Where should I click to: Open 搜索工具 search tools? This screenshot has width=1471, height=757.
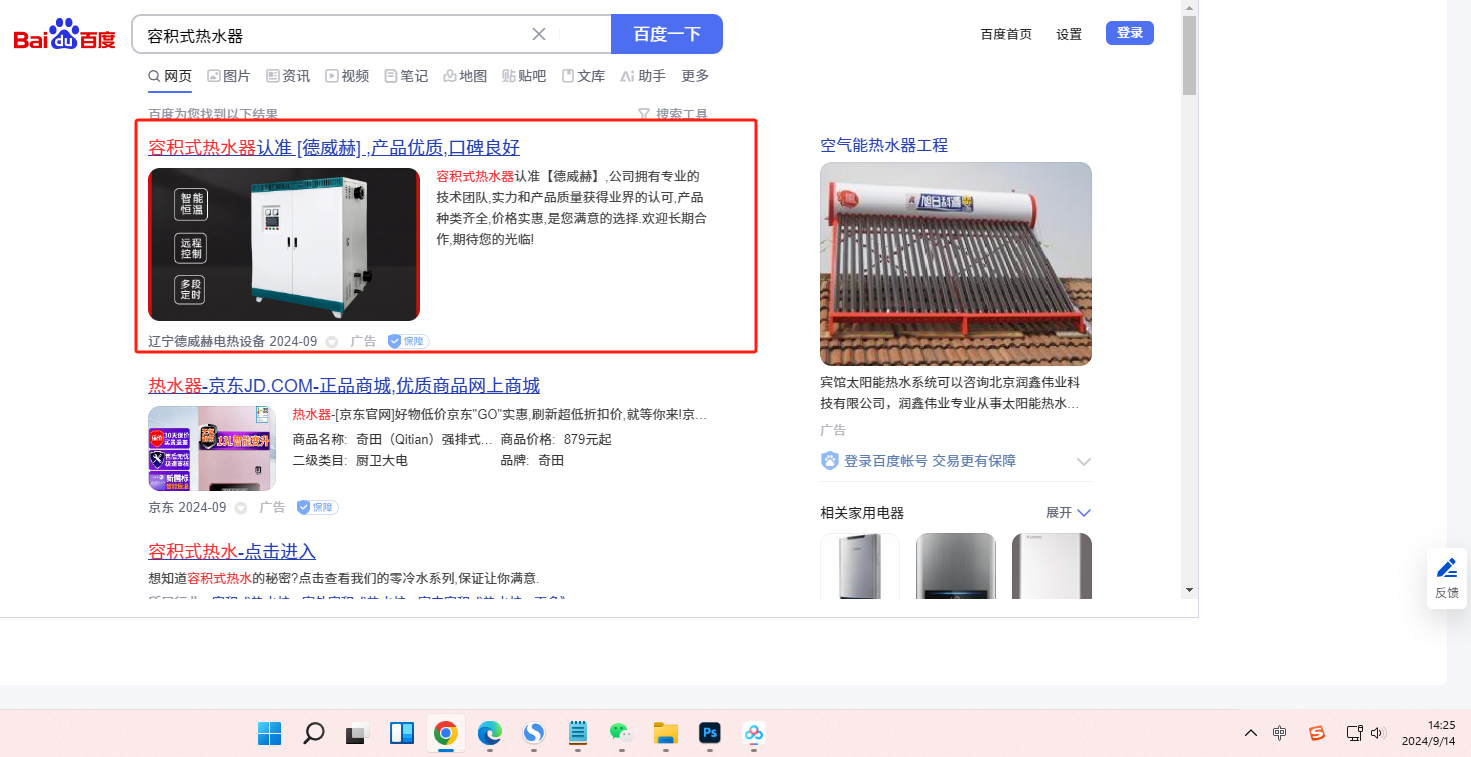coord(673,115)
